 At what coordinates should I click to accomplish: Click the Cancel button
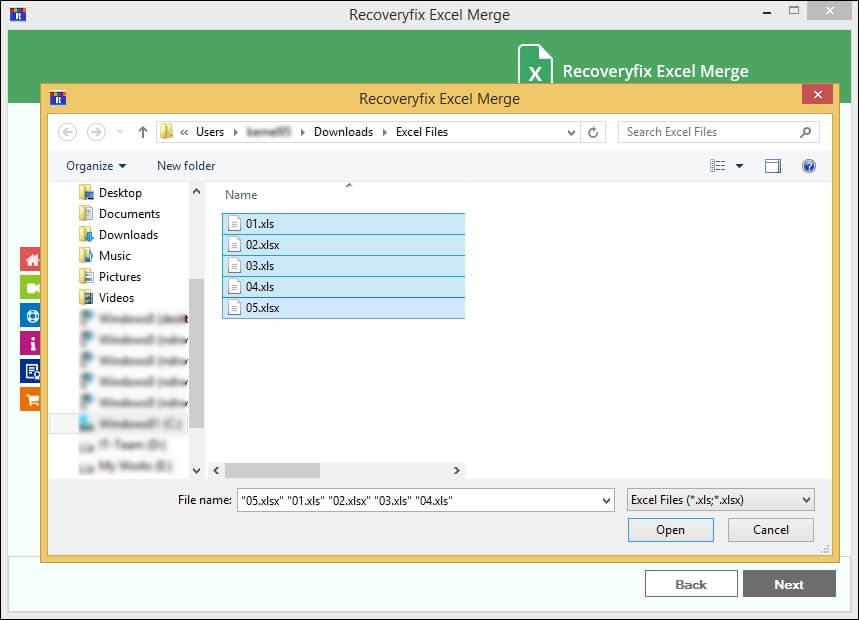tap(771, 530)
